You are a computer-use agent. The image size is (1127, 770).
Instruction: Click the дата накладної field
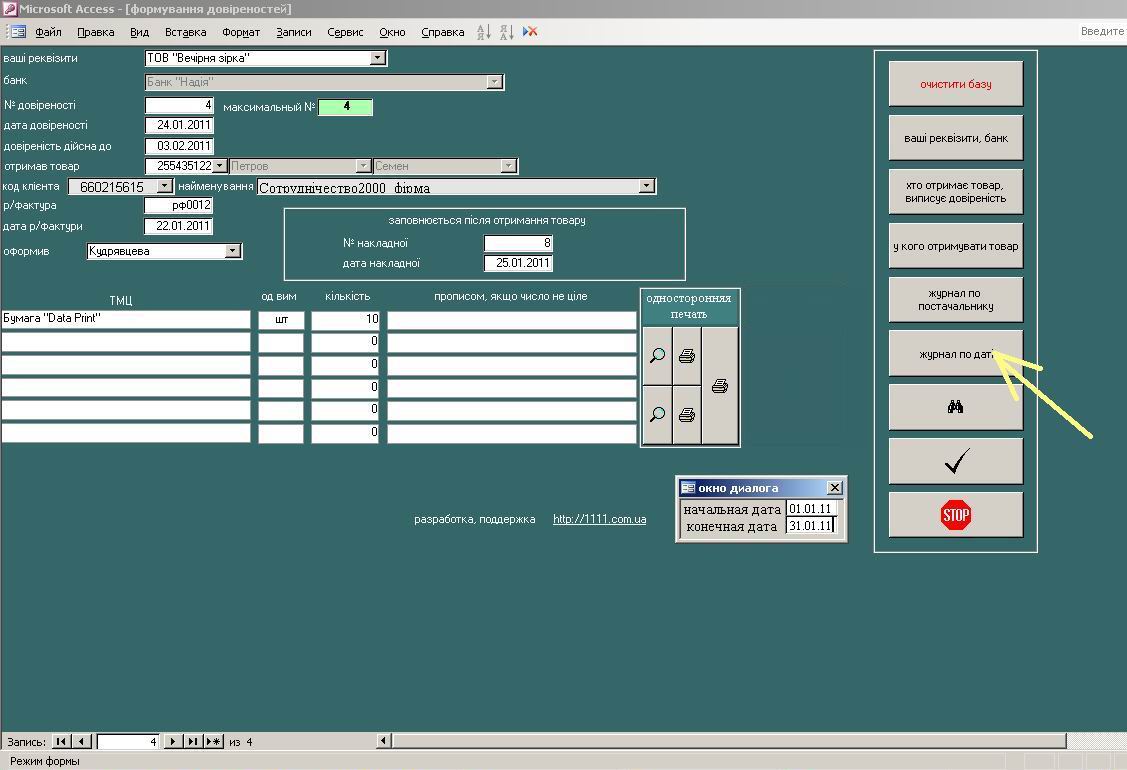point(518,263)
